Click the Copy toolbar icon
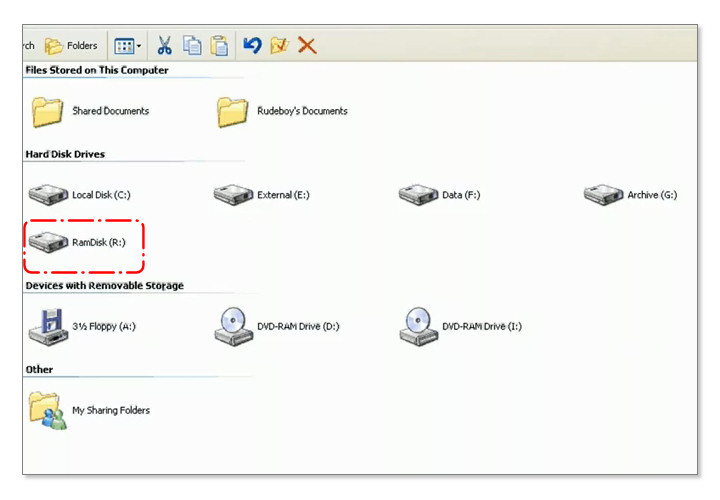Image resolution: width=720 pixels, height=500 pixels. point(191,45)
